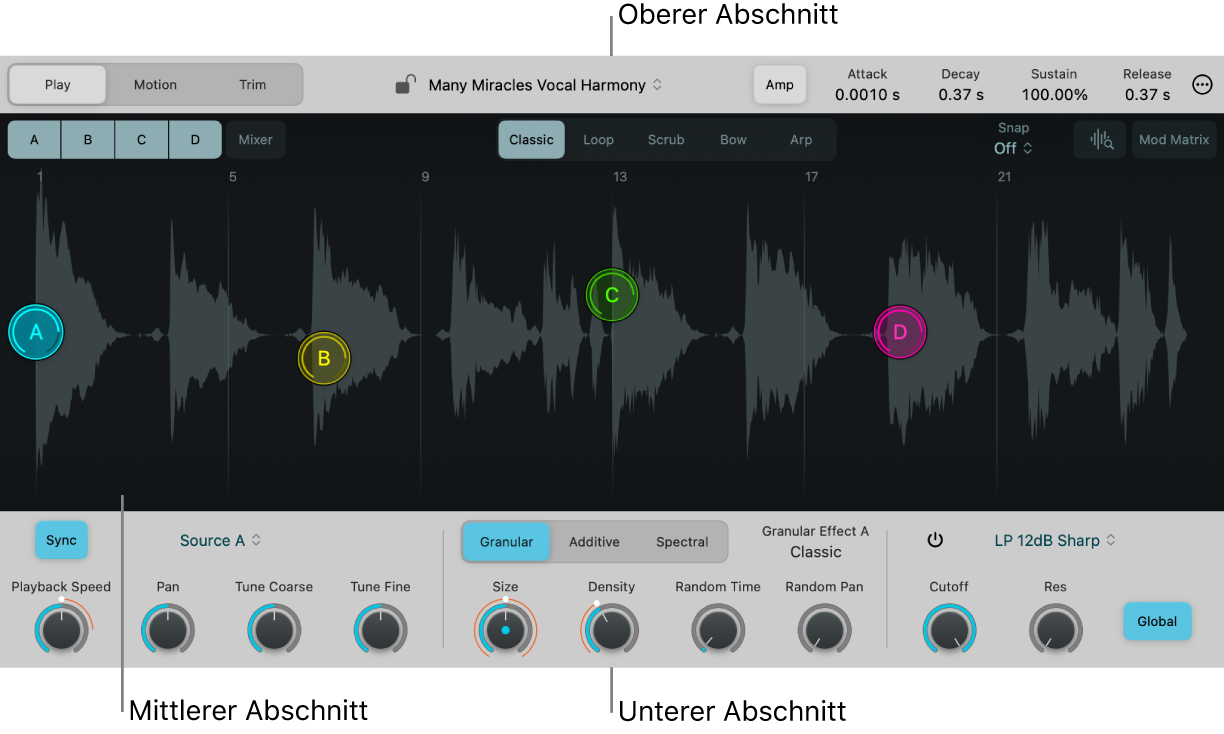Viewport: 1224px width, 734px height.
Task: Show the Amp envelope controls
Action: tap(780, 84)
